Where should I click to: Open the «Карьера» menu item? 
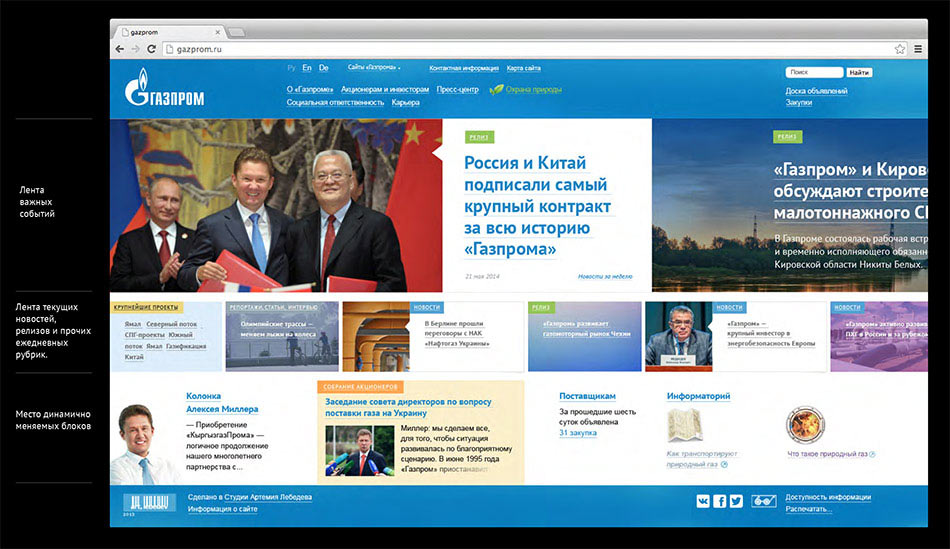click(405, 102)
